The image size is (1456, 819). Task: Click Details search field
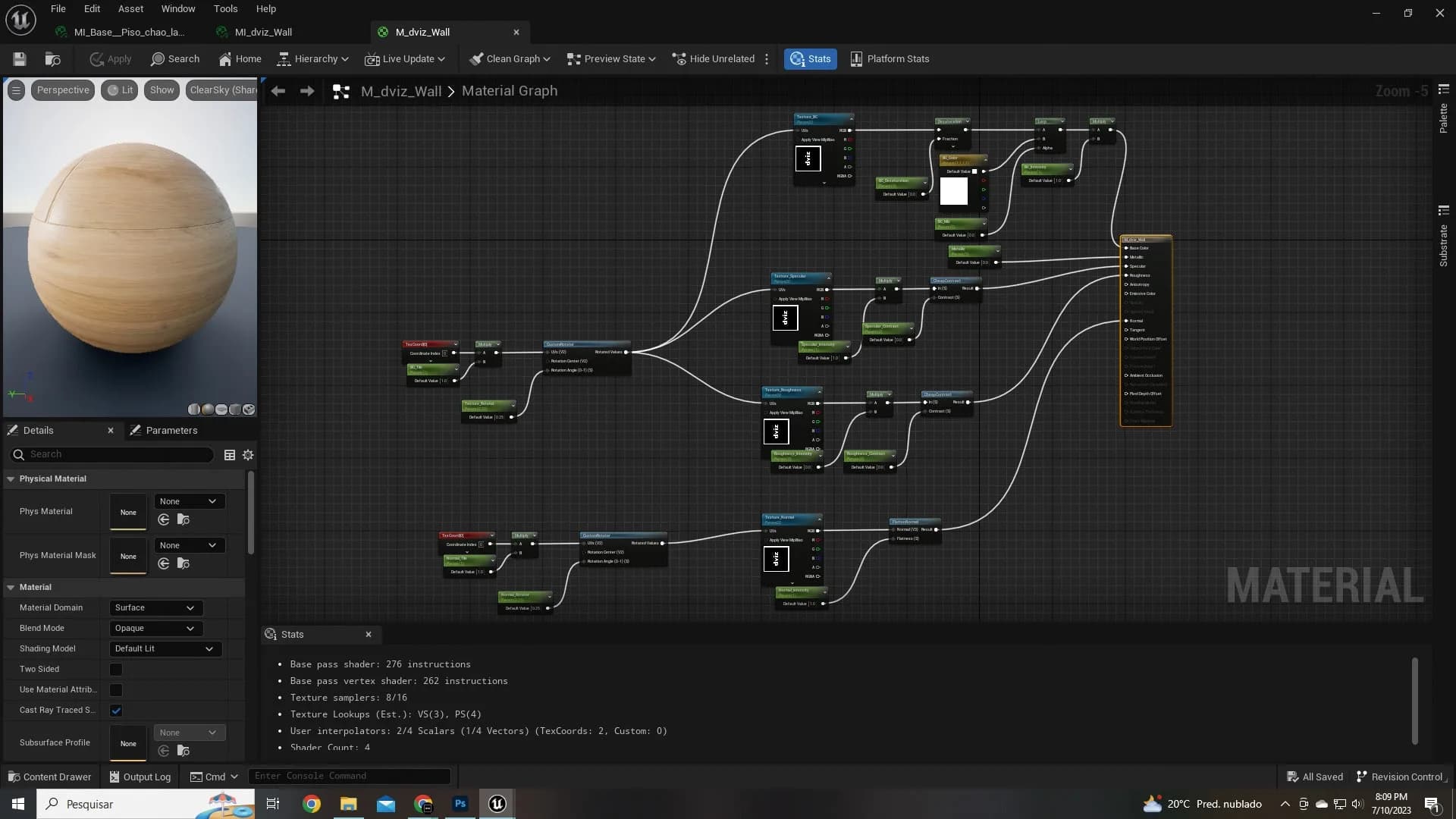pyautogui.click(x=112, y=455)
